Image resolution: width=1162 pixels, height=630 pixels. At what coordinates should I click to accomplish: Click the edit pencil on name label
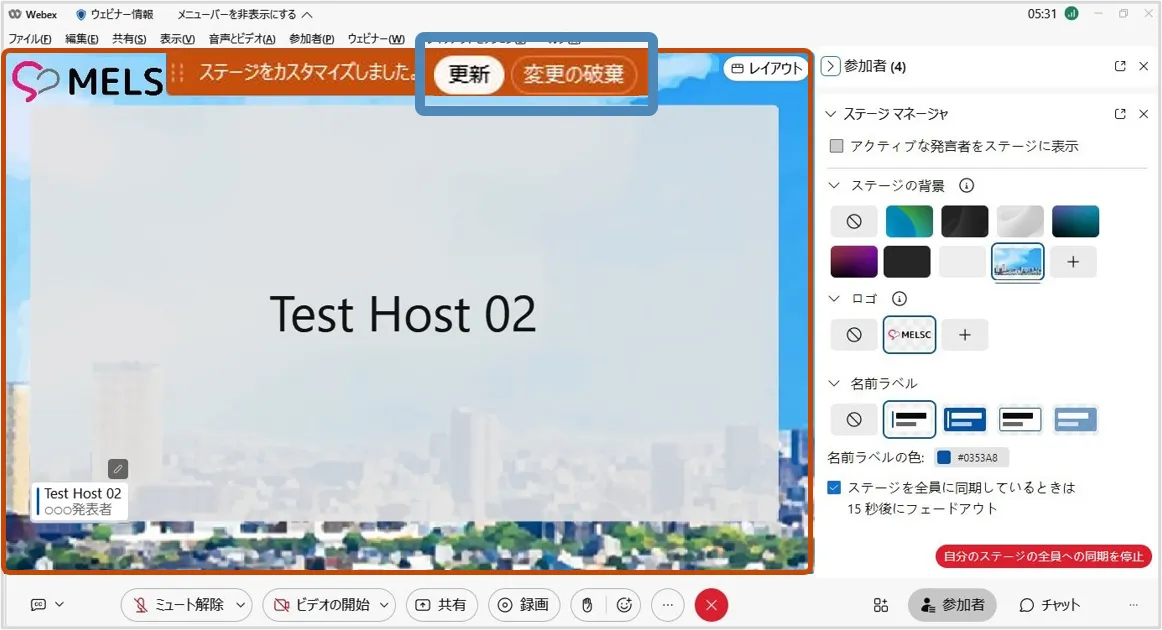click(x=118, y=469)
